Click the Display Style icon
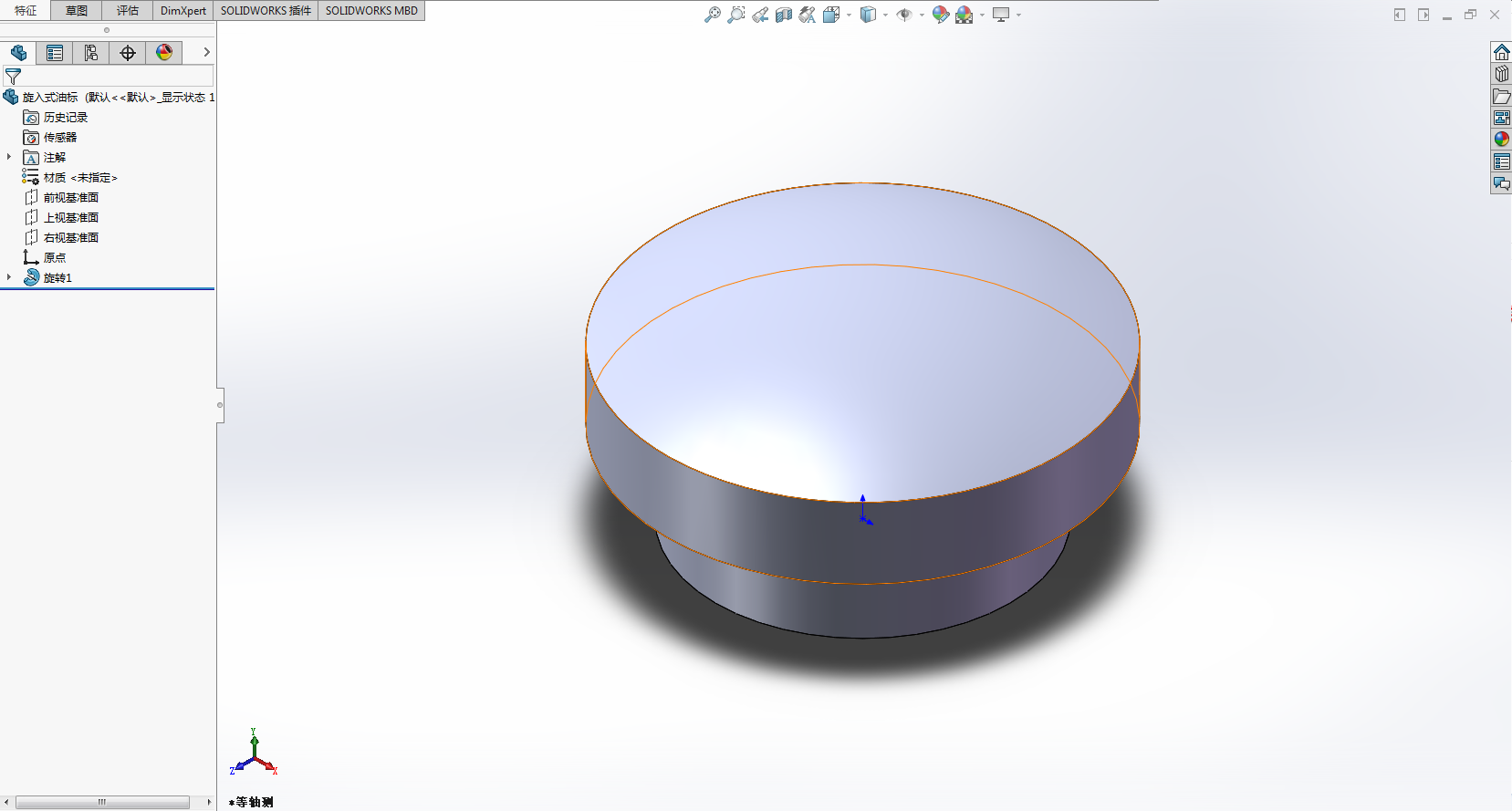The image size is (1512, 811). point(868,15)
